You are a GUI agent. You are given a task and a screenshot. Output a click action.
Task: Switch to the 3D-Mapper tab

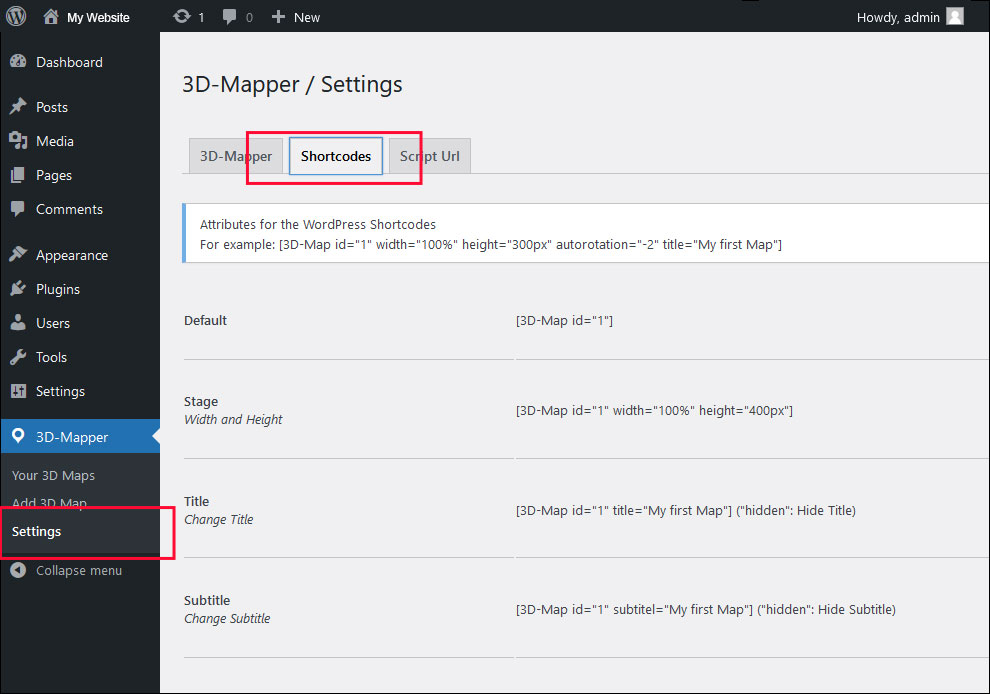[x=236, y=156]
